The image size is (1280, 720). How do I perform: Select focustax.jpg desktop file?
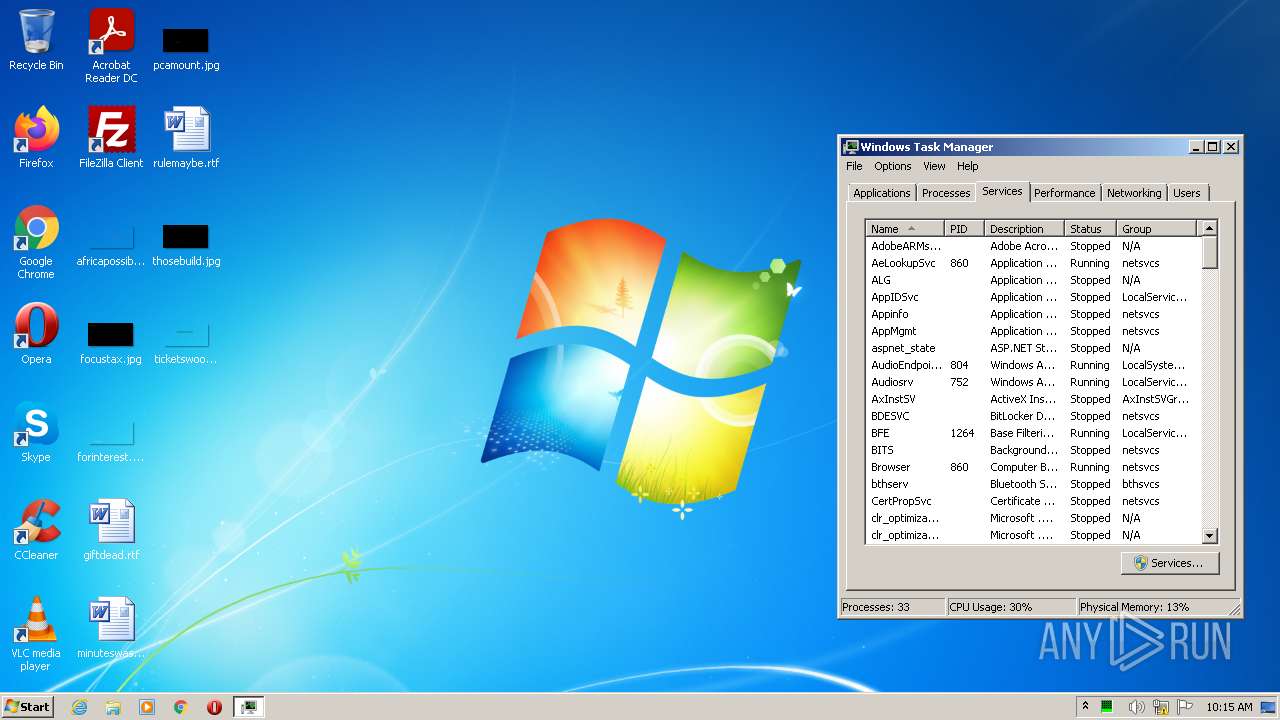point(111,342)
